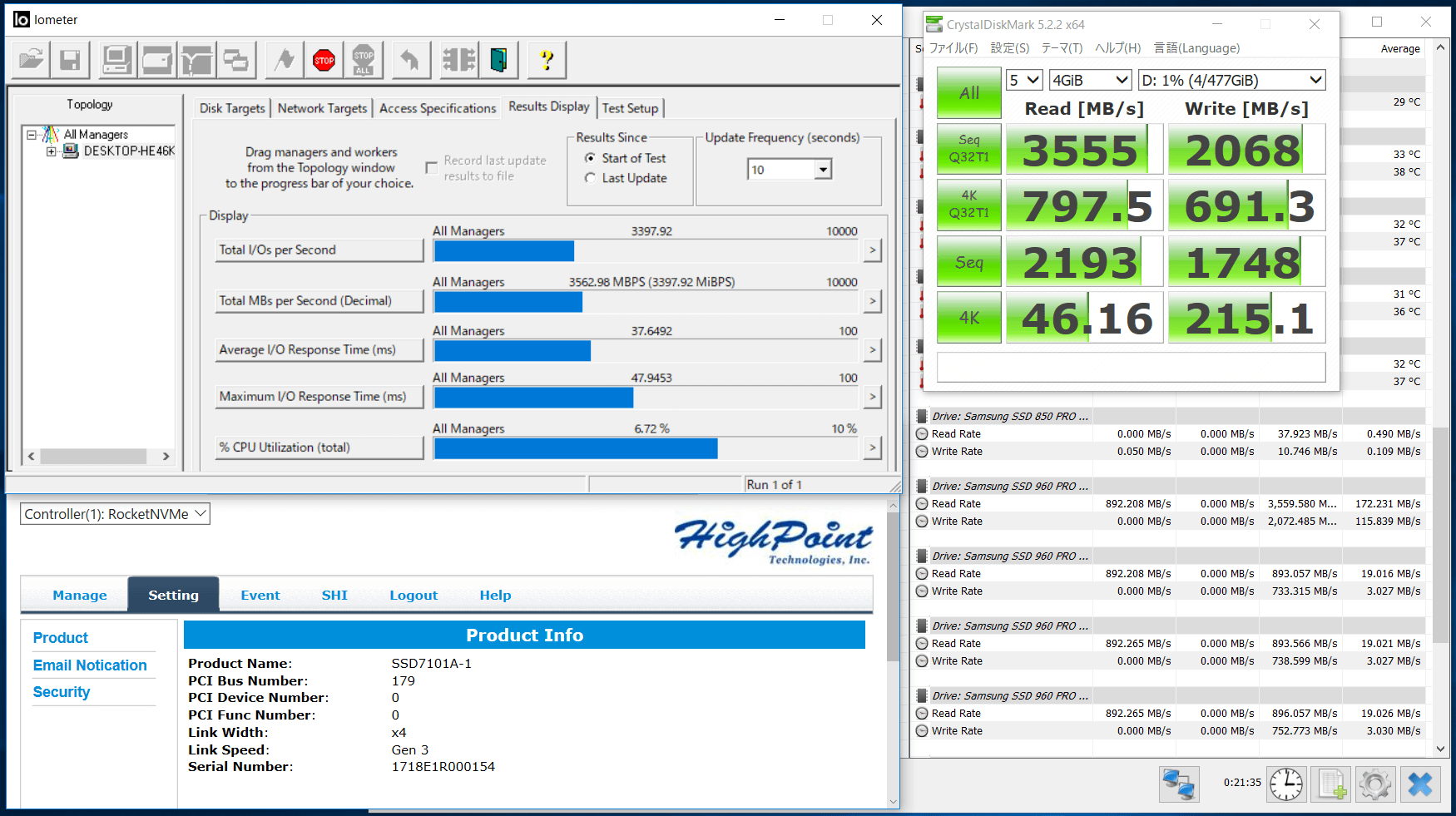Add a new network worker in Iometer
This screenshot has height=816, width=1456.
[x=197, y=60]
